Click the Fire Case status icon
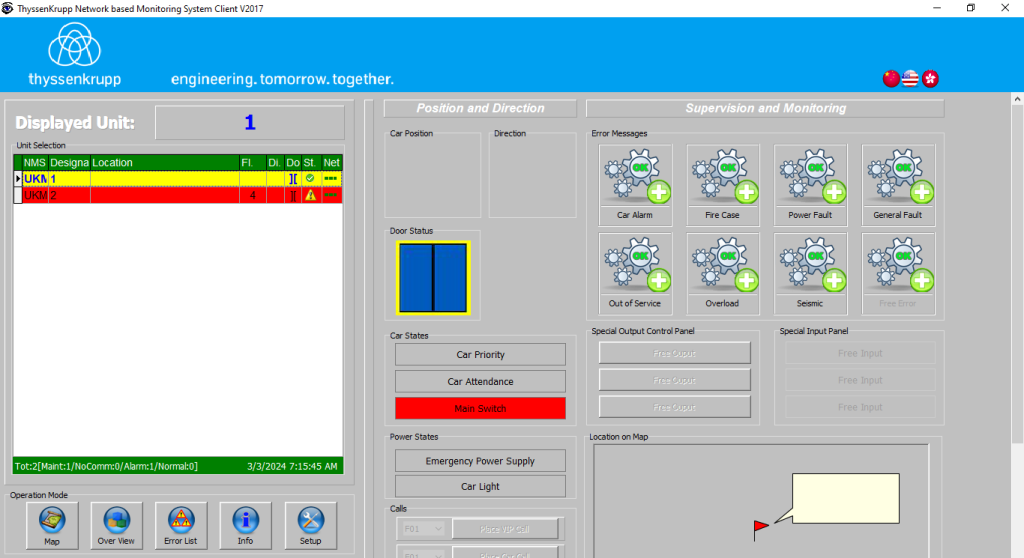This screenshot has width=1024, height=558. coord(722,184)
